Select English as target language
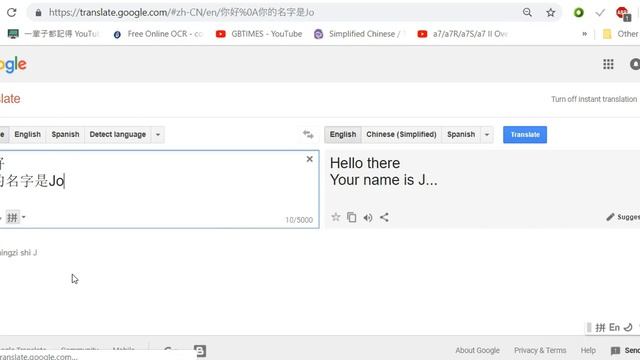640x360 pixels. (x=343, y=134)
